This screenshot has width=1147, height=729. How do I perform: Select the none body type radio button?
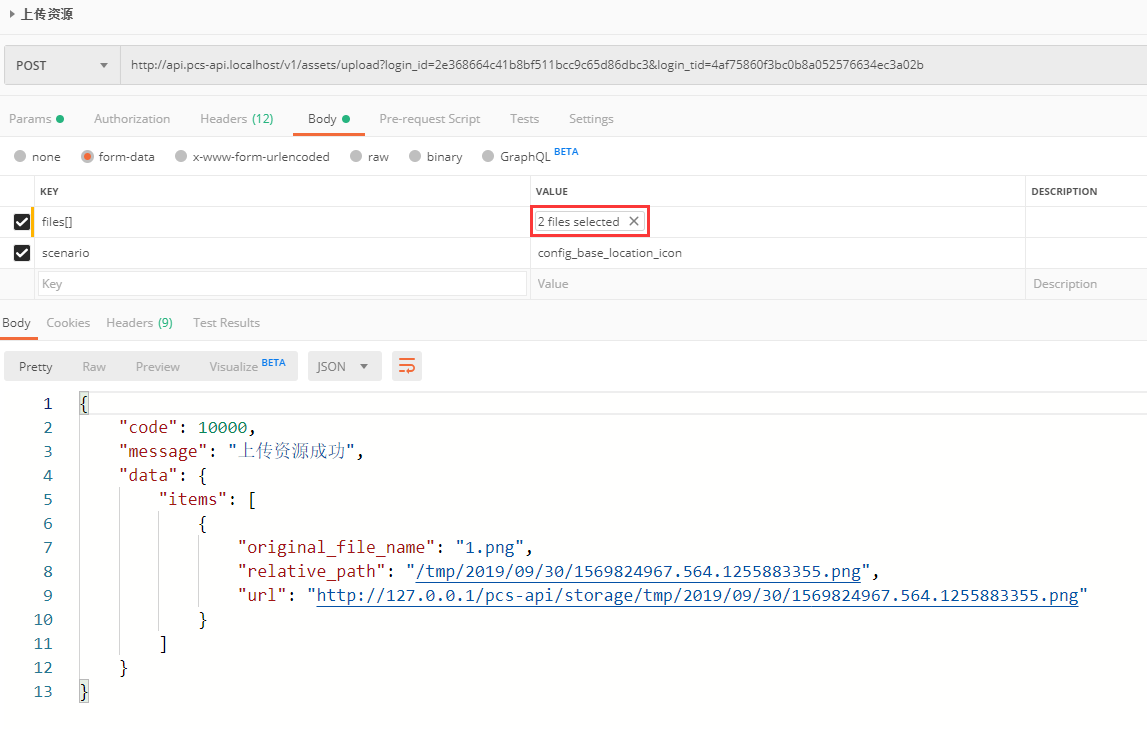point(20,157)
